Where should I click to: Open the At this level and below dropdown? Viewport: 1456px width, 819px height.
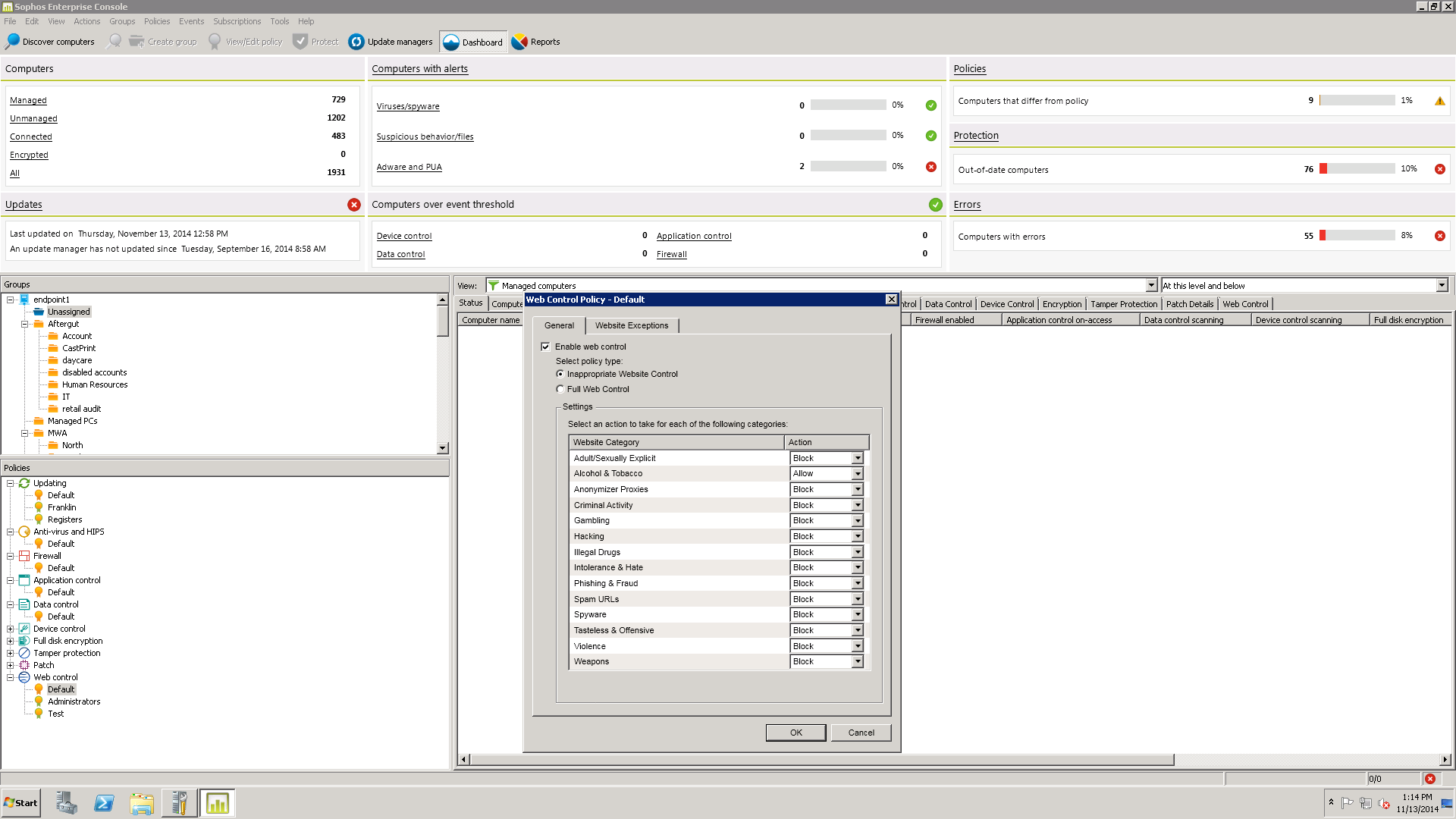click(x=1442, y=285)
